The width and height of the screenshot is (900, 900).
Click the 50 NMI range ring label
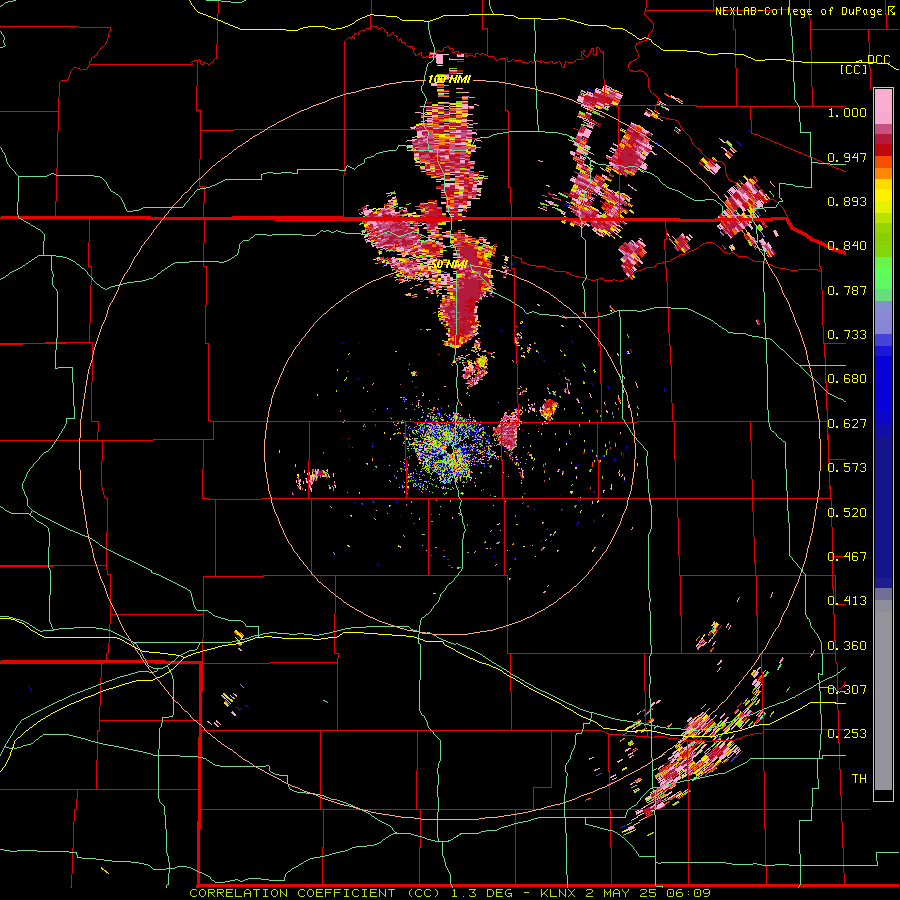point(449,265)
